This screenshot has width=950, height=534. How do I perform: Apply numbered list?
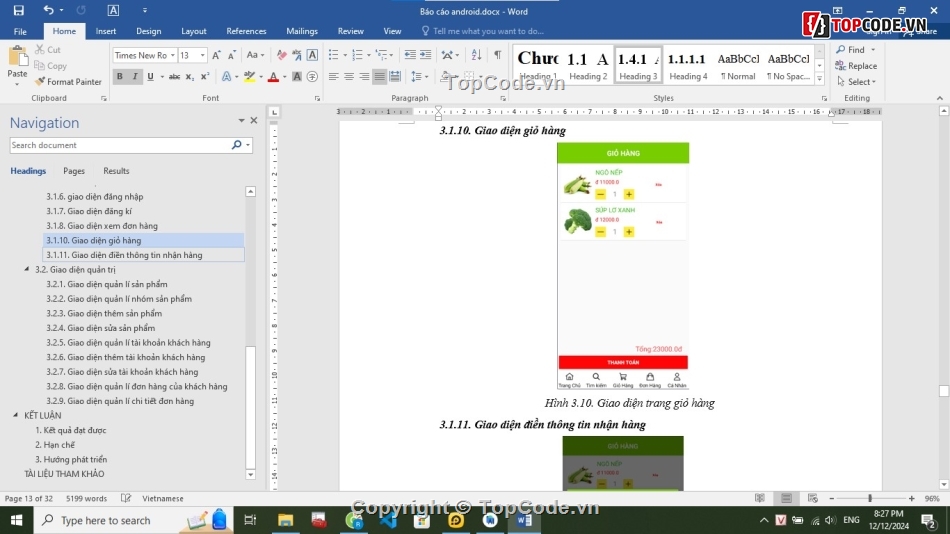[357, 55]
